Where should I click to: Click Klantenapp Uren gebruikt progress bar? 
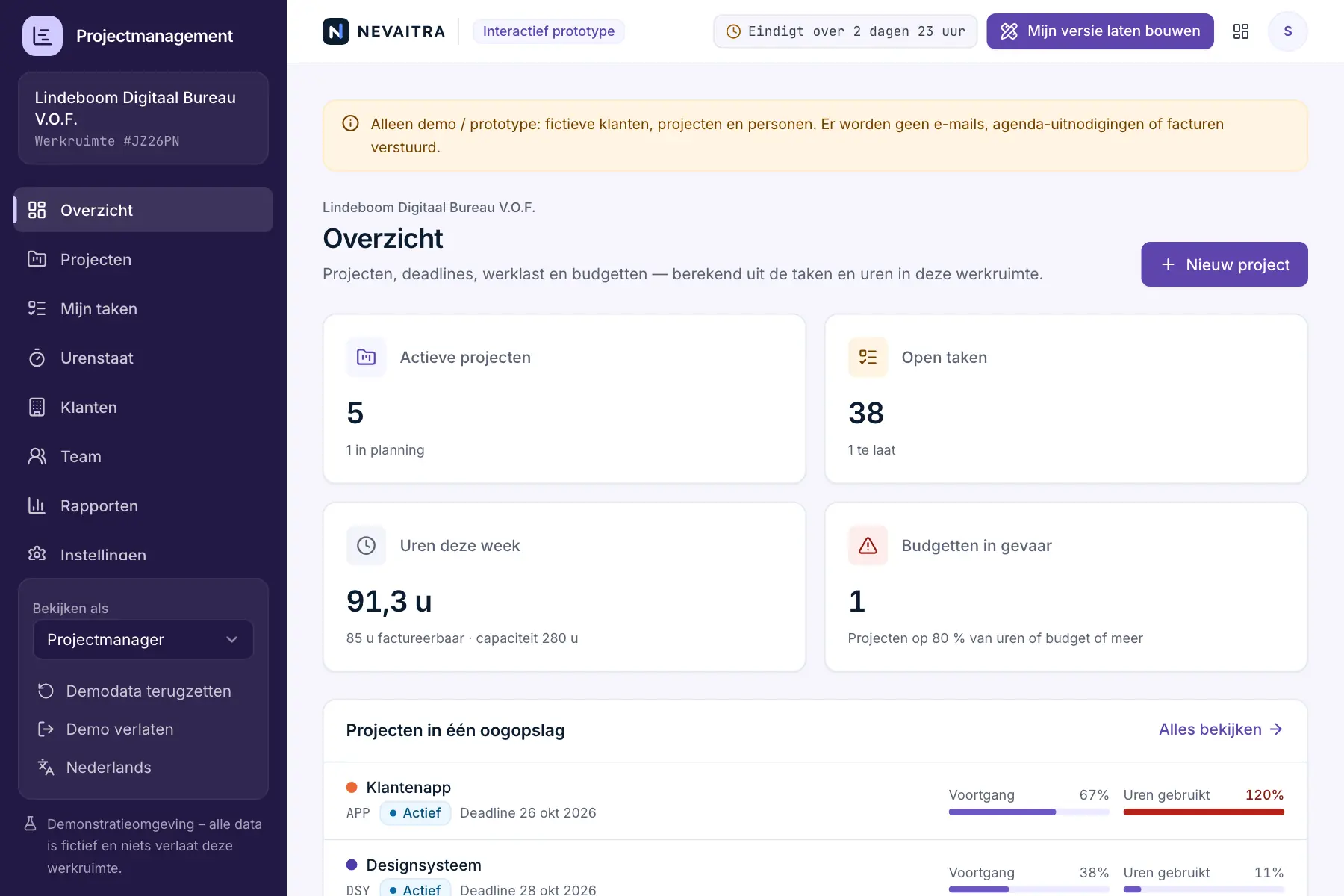[1204, 812]
